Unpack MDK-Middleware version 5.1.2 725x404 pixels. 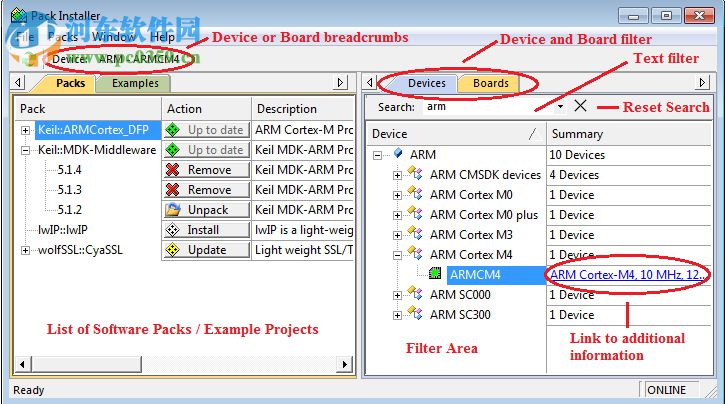pyautogui.click(x=206, y=210)
